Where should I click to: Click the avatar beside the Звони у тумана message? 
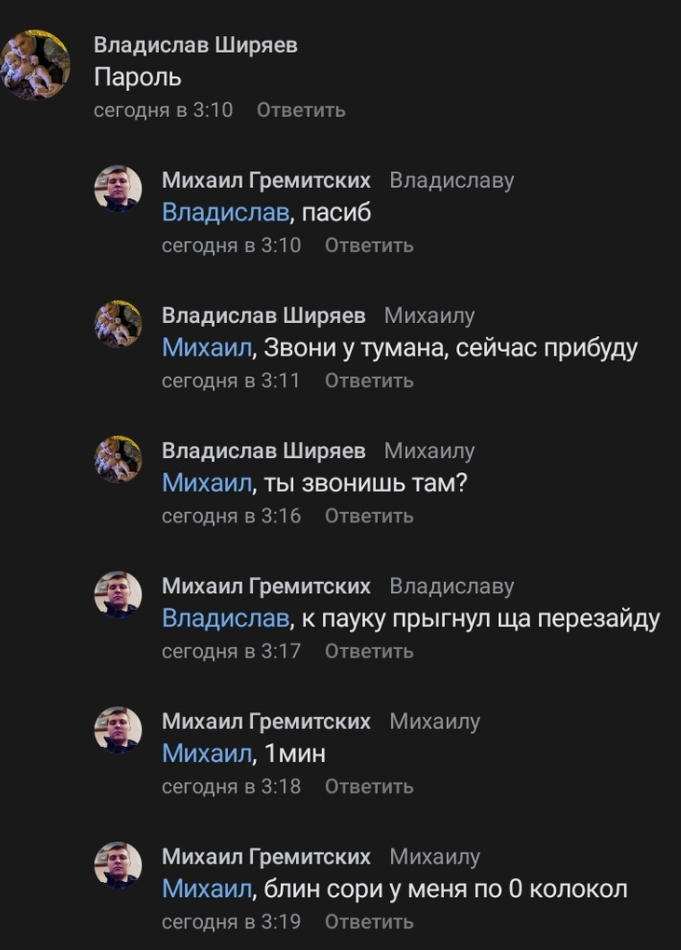point(118,323)
